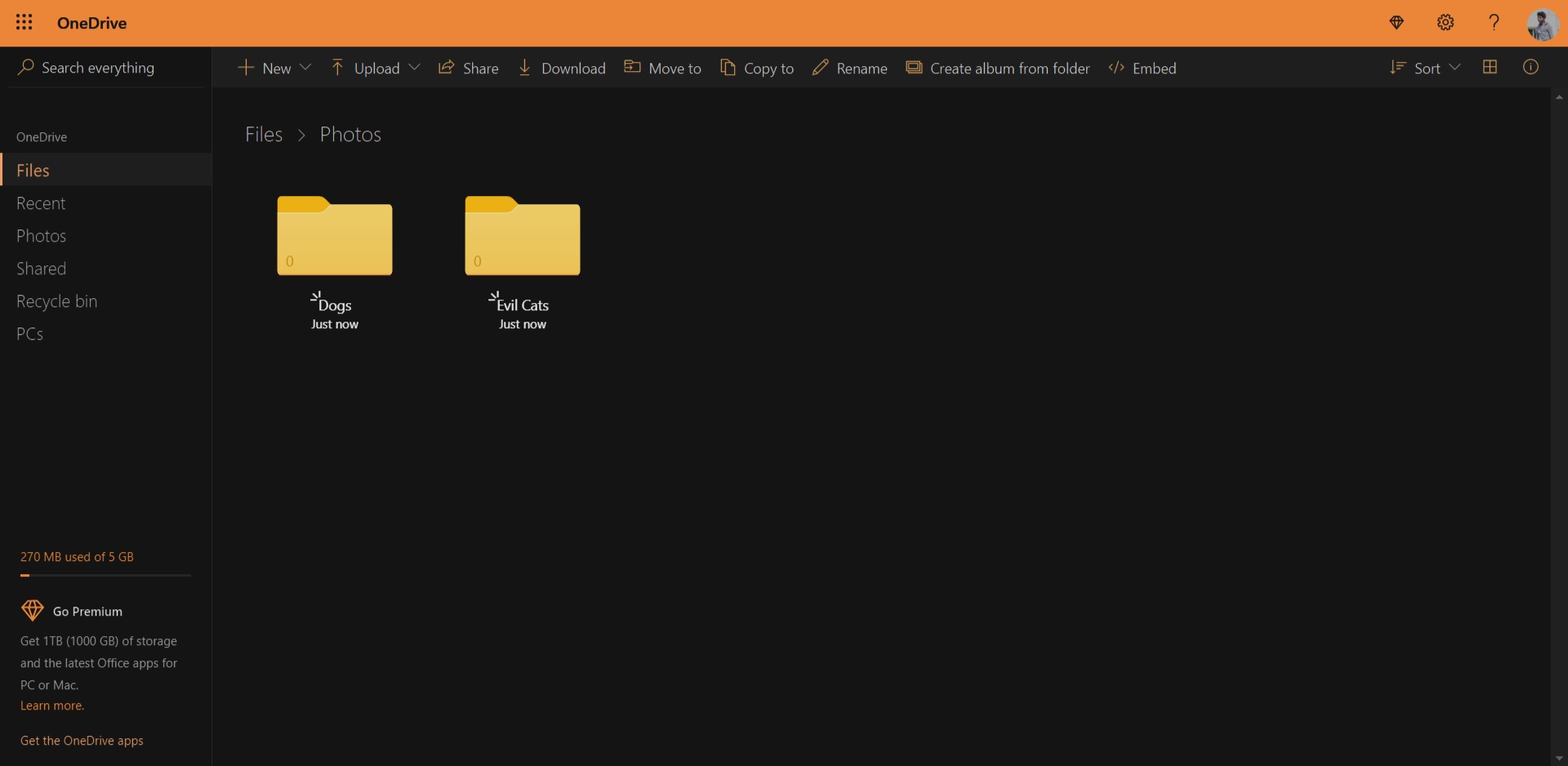Screen dimensions: 1568x766
Task: Open the Photos section in the sidebar
Action: (x=41, y=235)
